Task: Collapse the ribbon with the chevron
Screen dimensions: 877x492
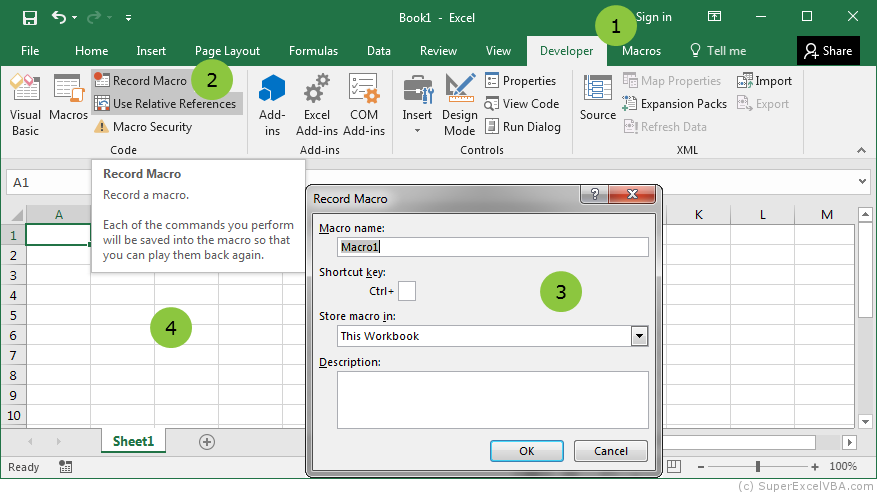Action: (x=861, y=150)
